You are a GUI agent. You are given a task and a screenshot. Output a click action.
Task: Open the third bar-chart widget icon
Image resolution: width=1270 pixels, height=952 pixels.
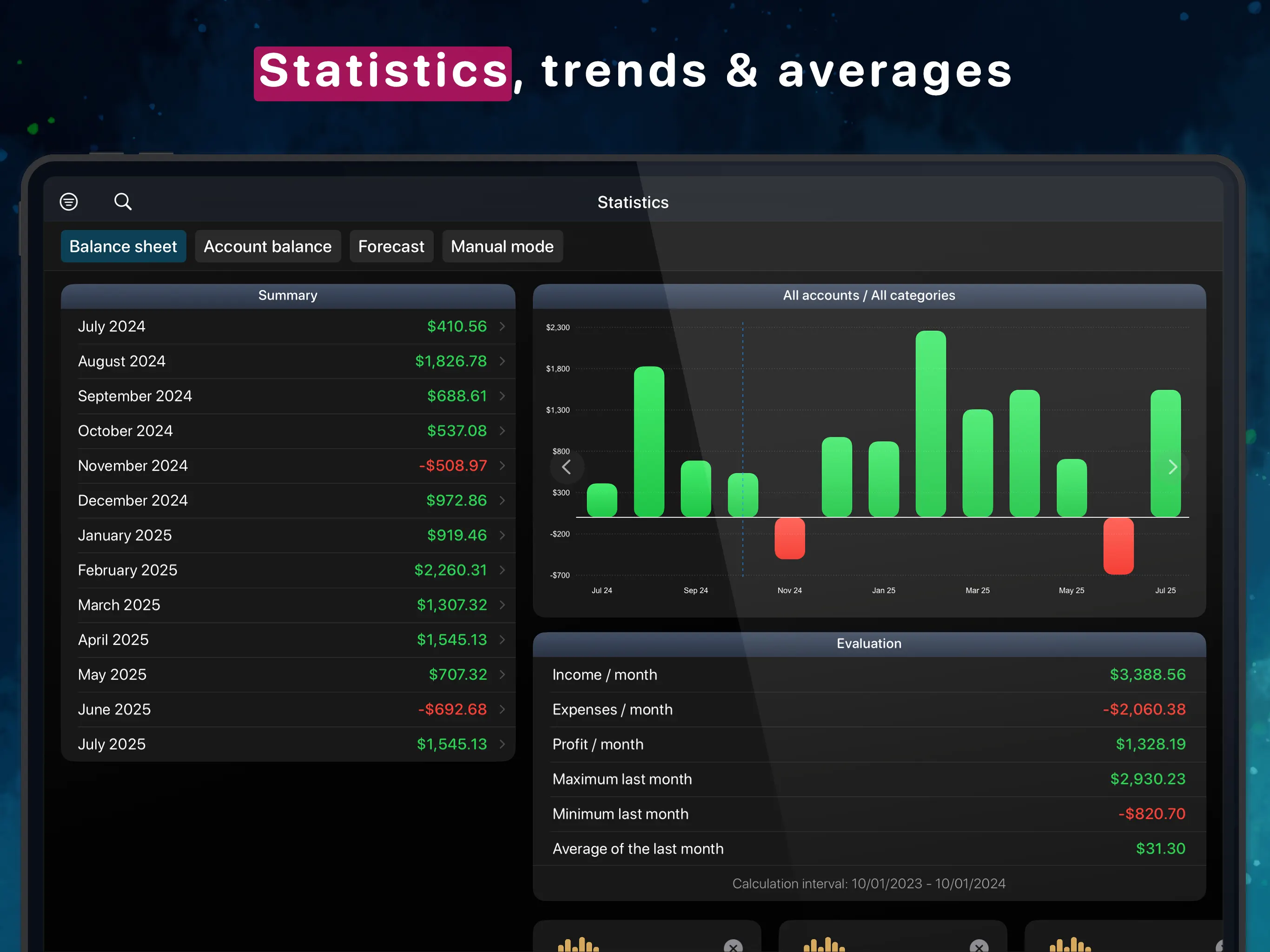click(1070, 944)
